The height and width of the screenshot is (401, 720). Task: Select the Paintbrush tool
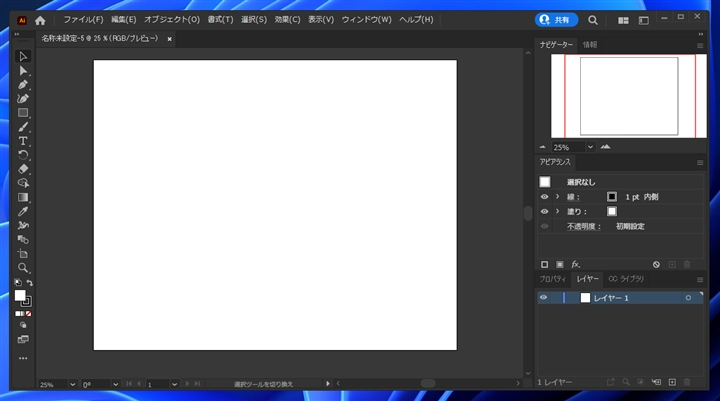pos(23,127)
